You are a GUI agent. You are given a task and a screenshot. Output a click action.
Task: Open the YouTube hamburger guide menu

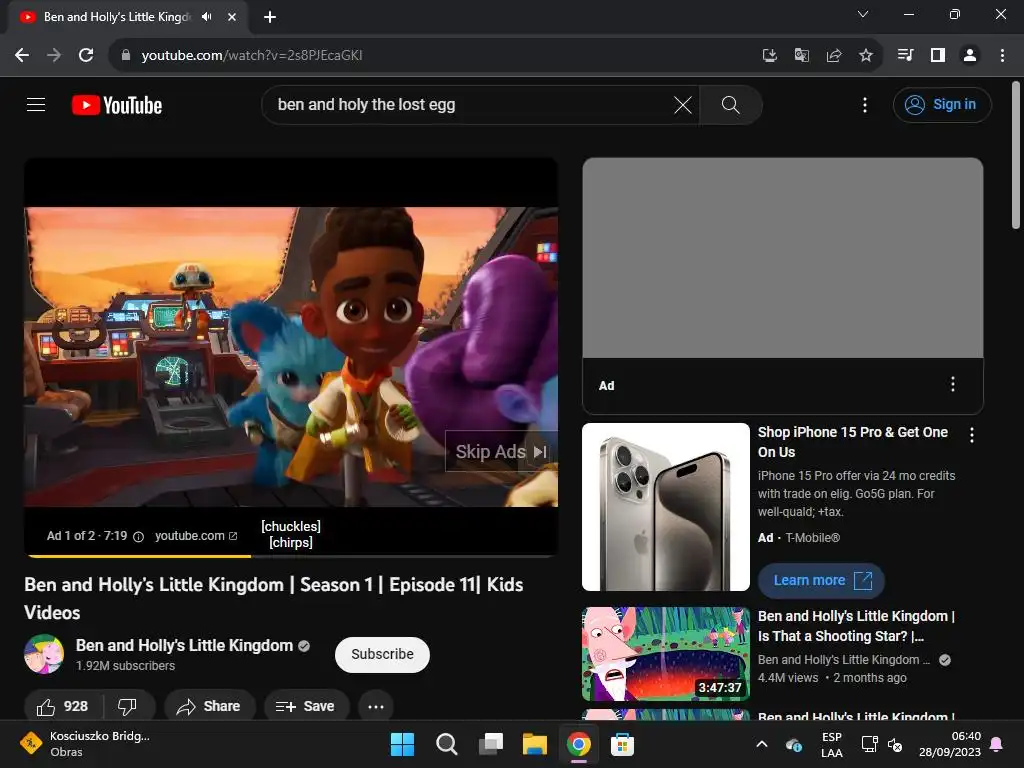[36, 104]
